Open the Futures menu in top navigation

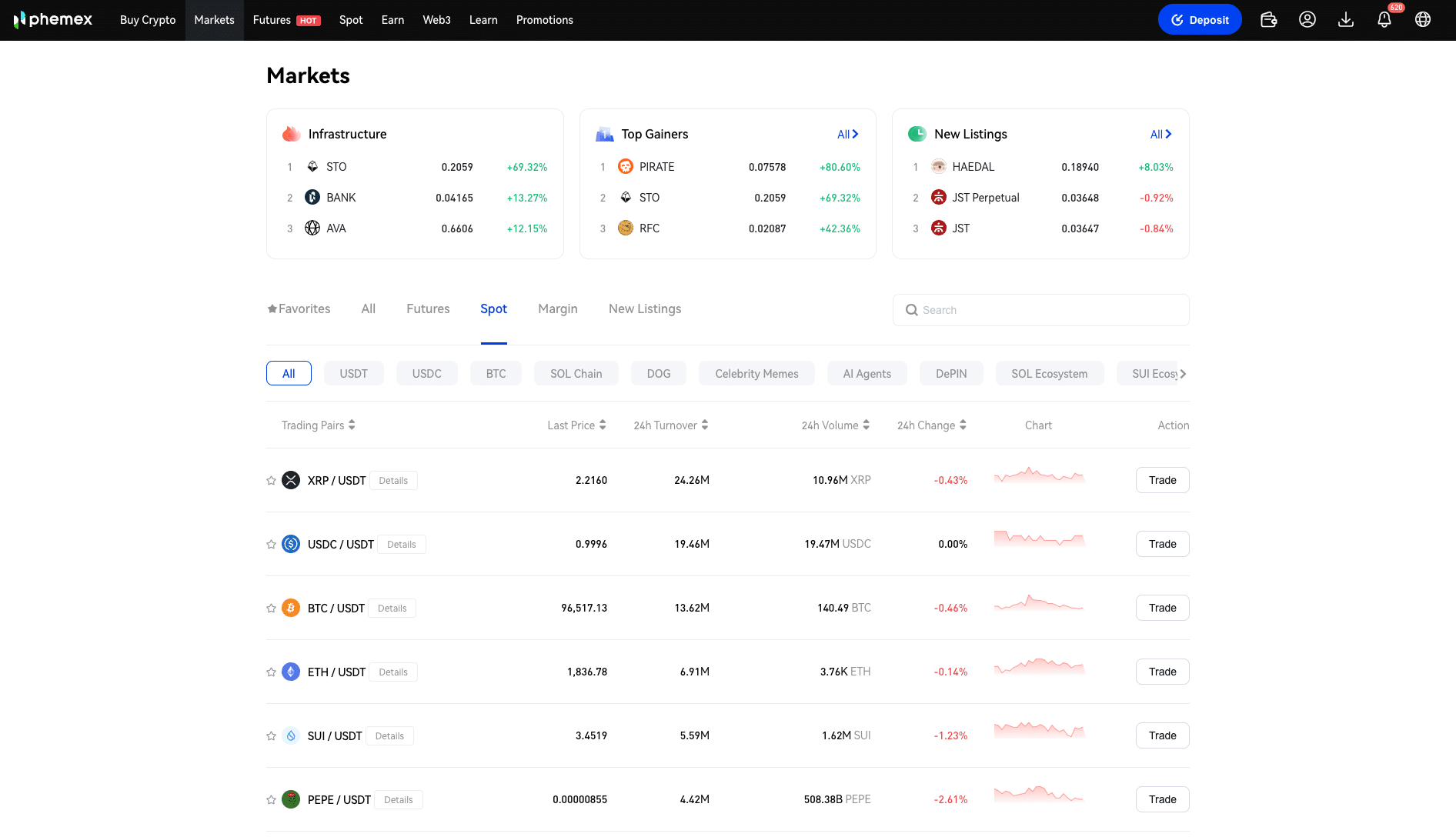[x=287, y=20]
